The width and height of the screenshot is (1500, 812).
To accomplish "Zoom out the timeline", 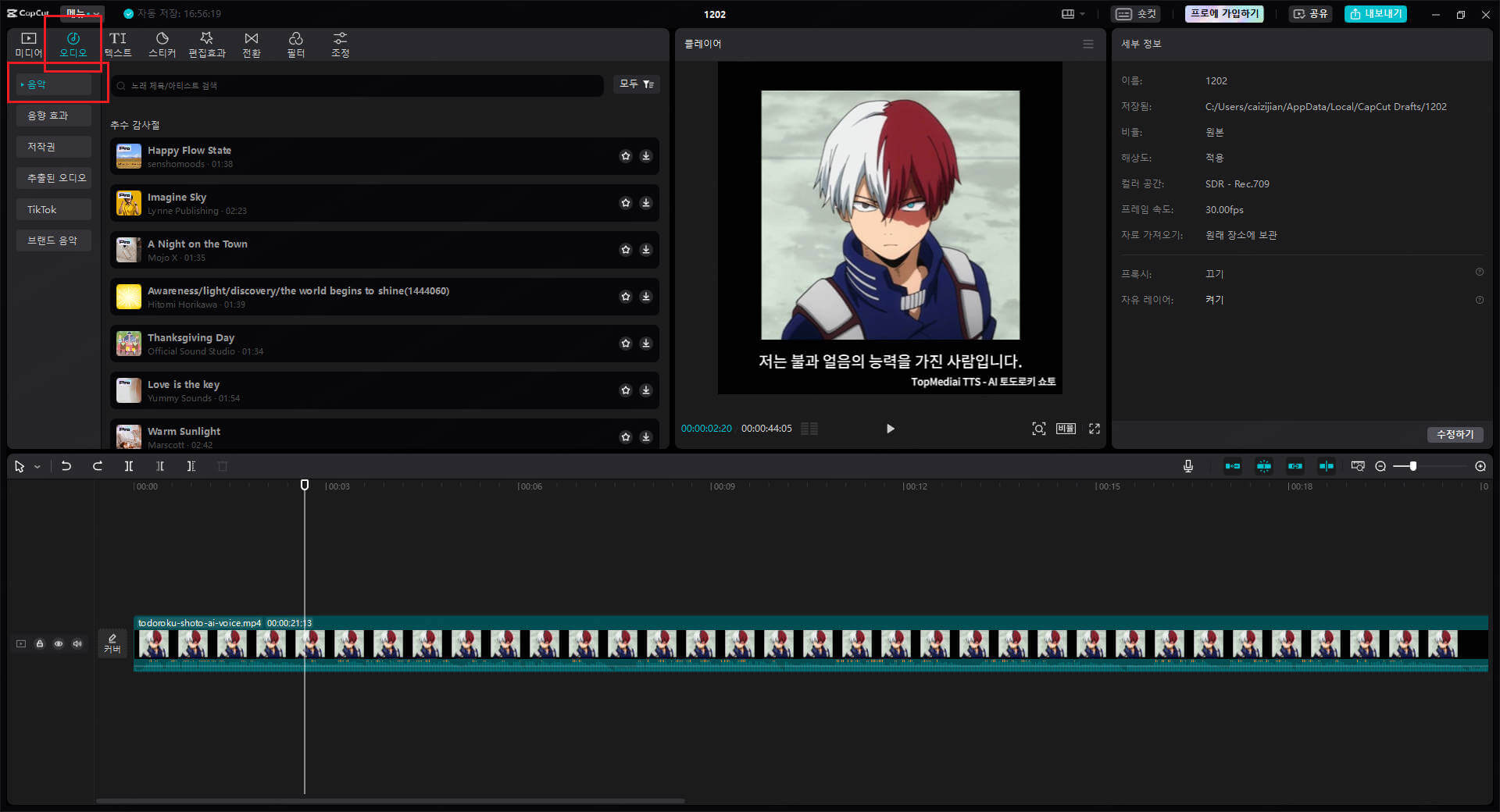I will click(1380, 466).
